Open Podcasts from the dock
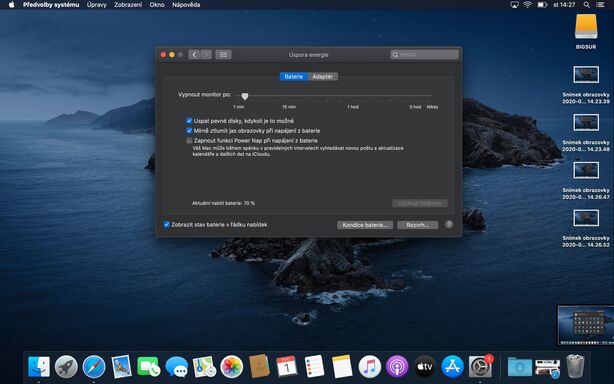 pyautogui.click(x=397, y=367)
